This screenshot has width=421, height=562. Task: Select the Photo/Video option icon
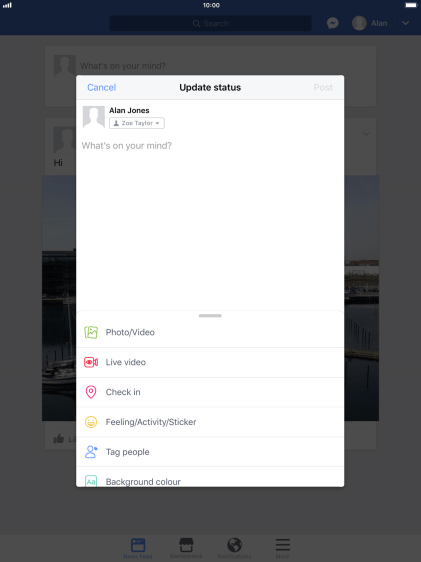(91, 332)
